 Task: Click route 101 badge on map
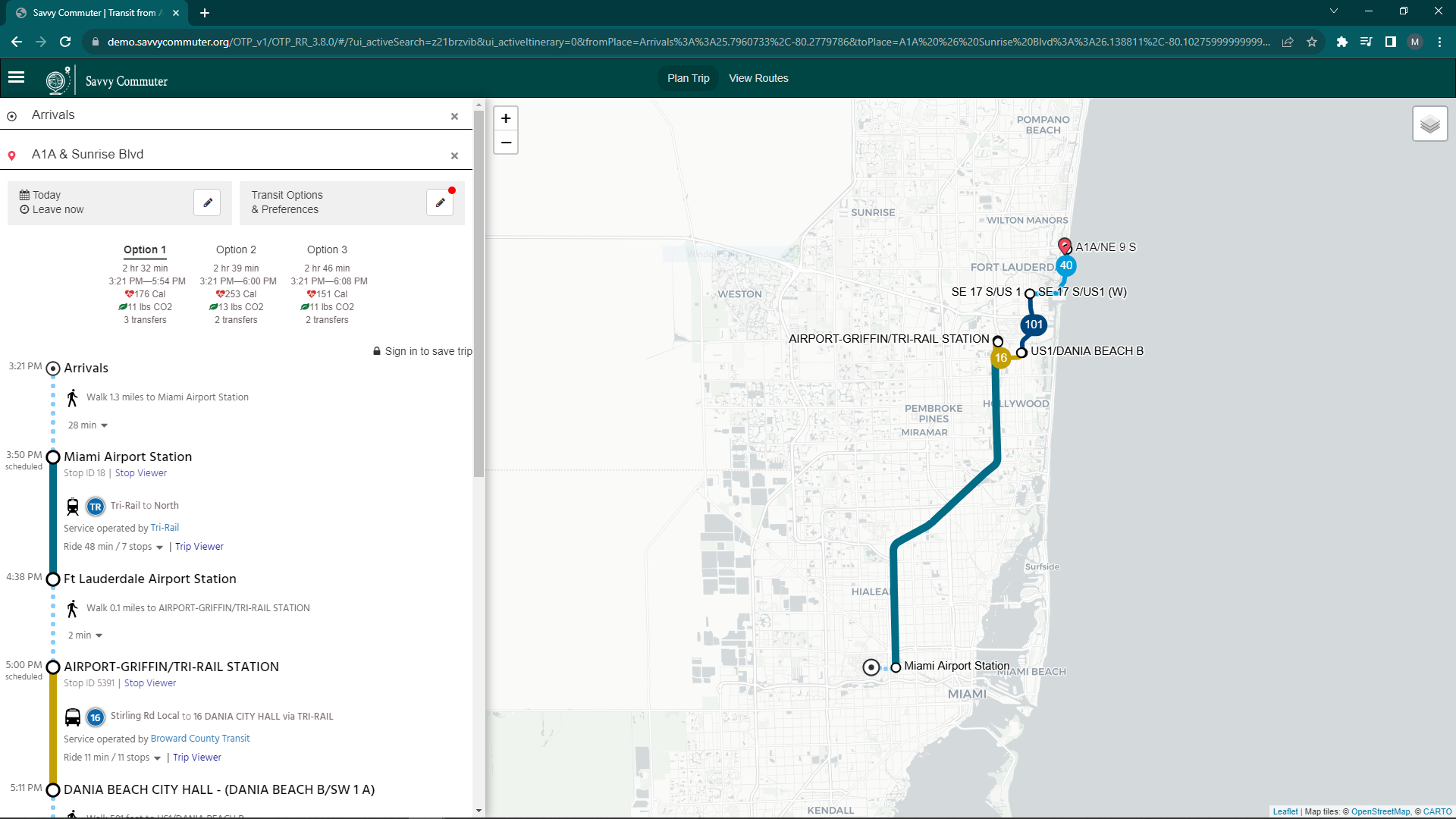point(1034,325)
